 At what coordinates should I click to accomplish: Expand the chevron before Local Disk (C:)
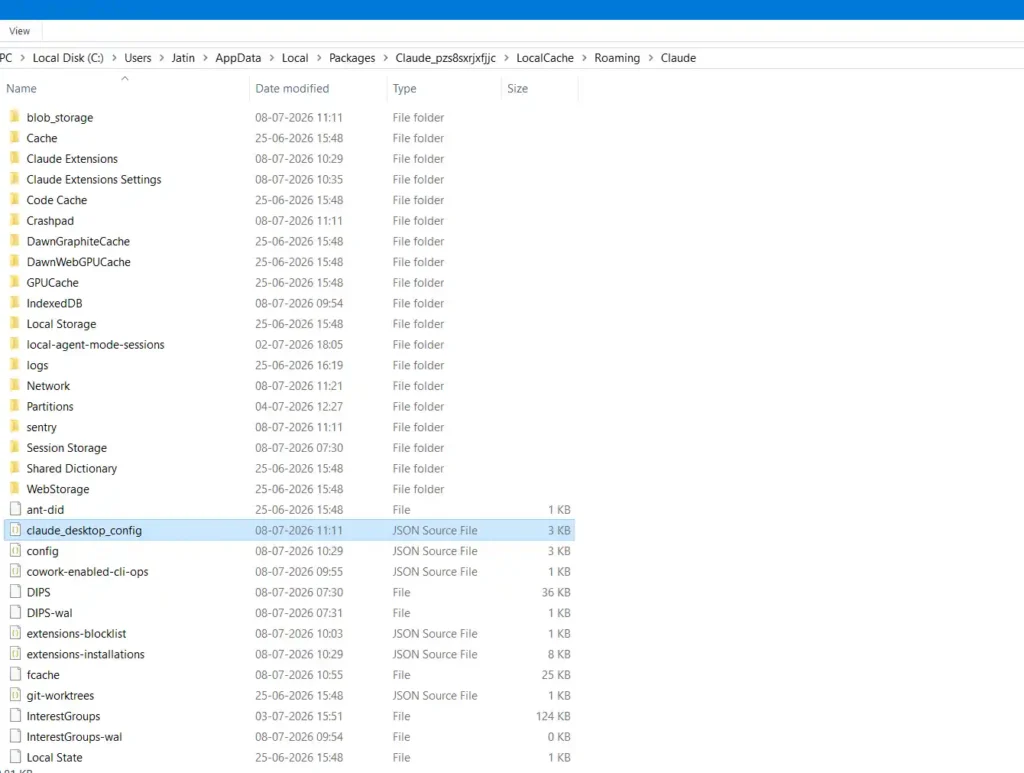click(23, 57)
